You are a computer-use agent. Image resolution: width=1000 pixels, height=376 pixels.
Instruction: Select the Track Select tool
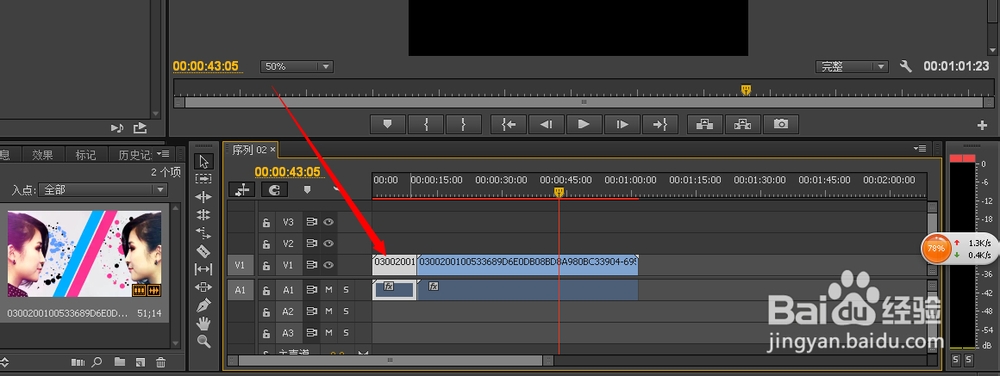[203, 179]
